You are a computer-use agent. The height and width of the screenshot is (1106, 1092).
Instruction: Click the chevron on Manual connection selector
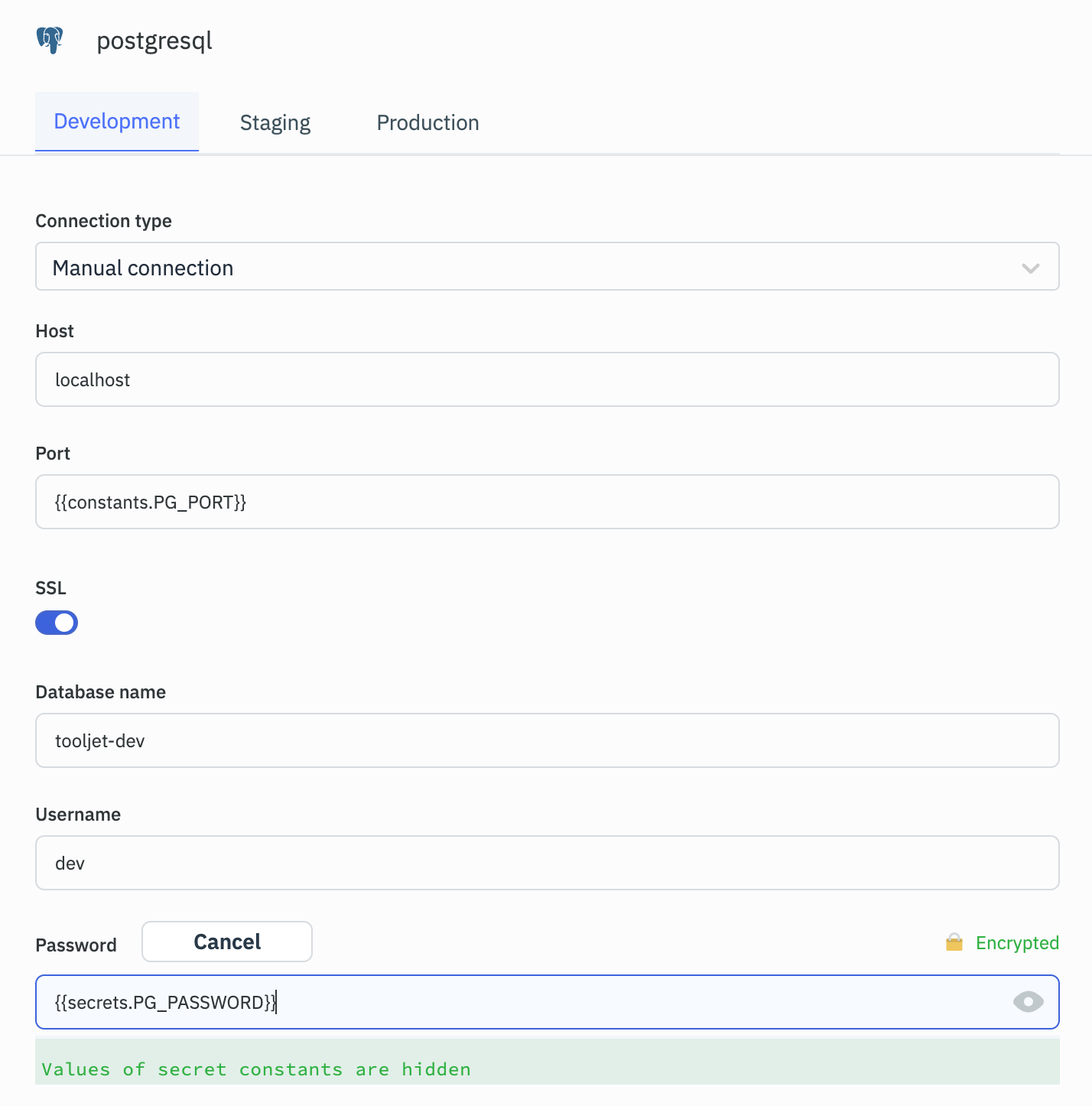(x=1031, y=268)
